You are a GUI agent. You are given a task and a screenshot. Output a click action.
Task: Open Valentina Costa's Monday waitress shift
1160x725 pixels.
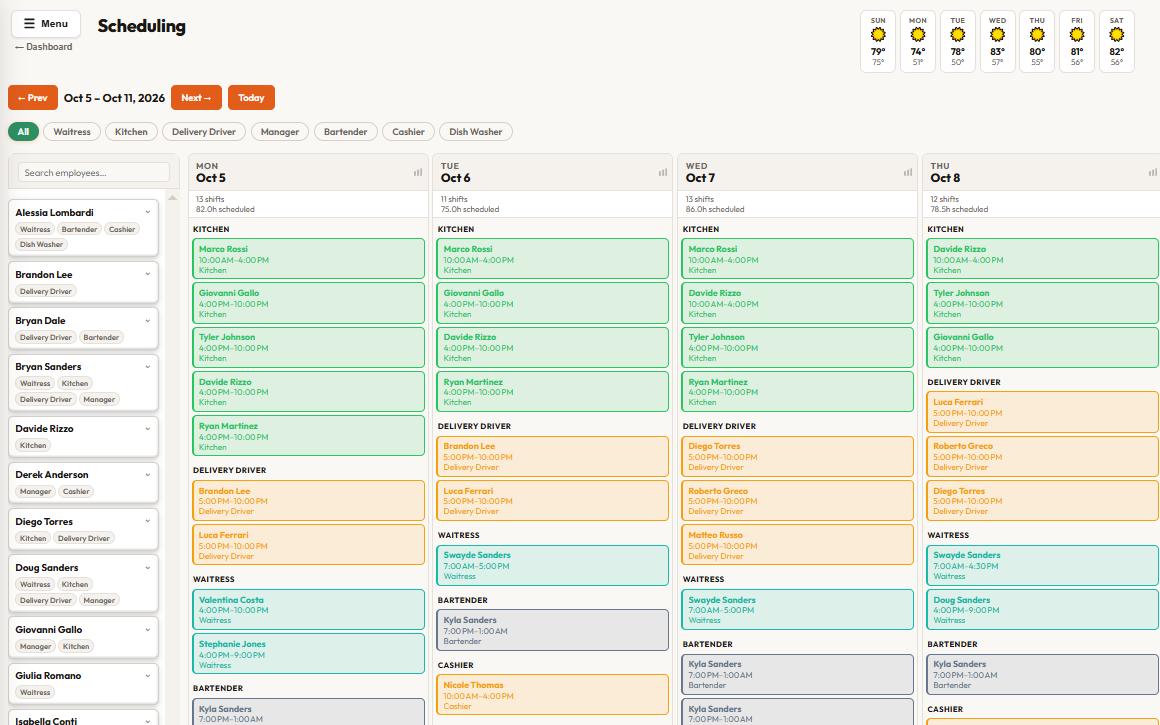[308, 610]
